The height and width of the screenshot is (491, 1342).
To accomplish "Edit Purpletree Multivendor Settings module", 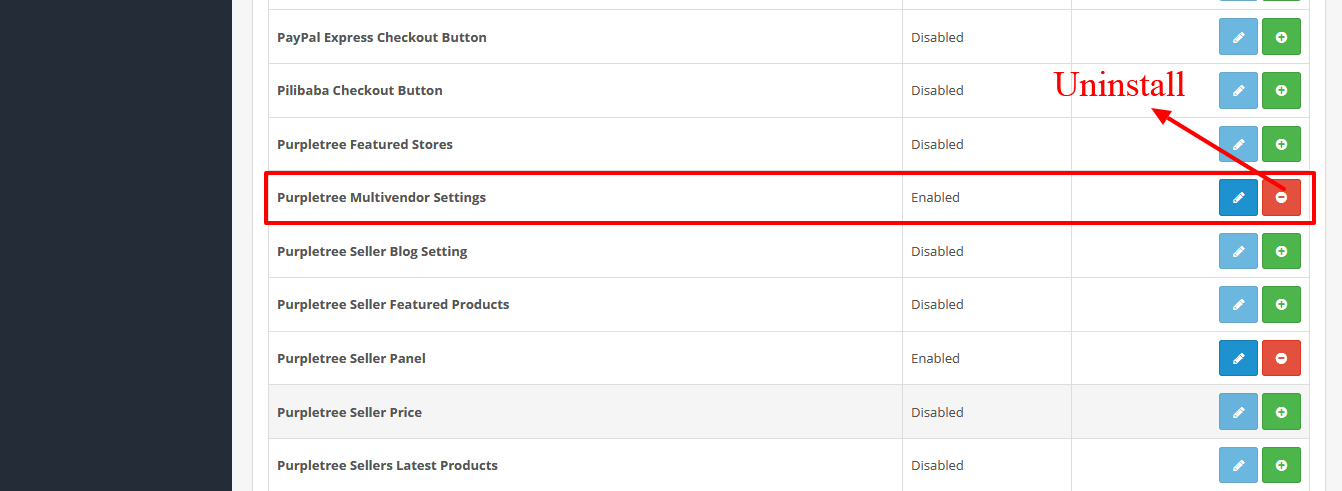I will tap(1238, 197).
